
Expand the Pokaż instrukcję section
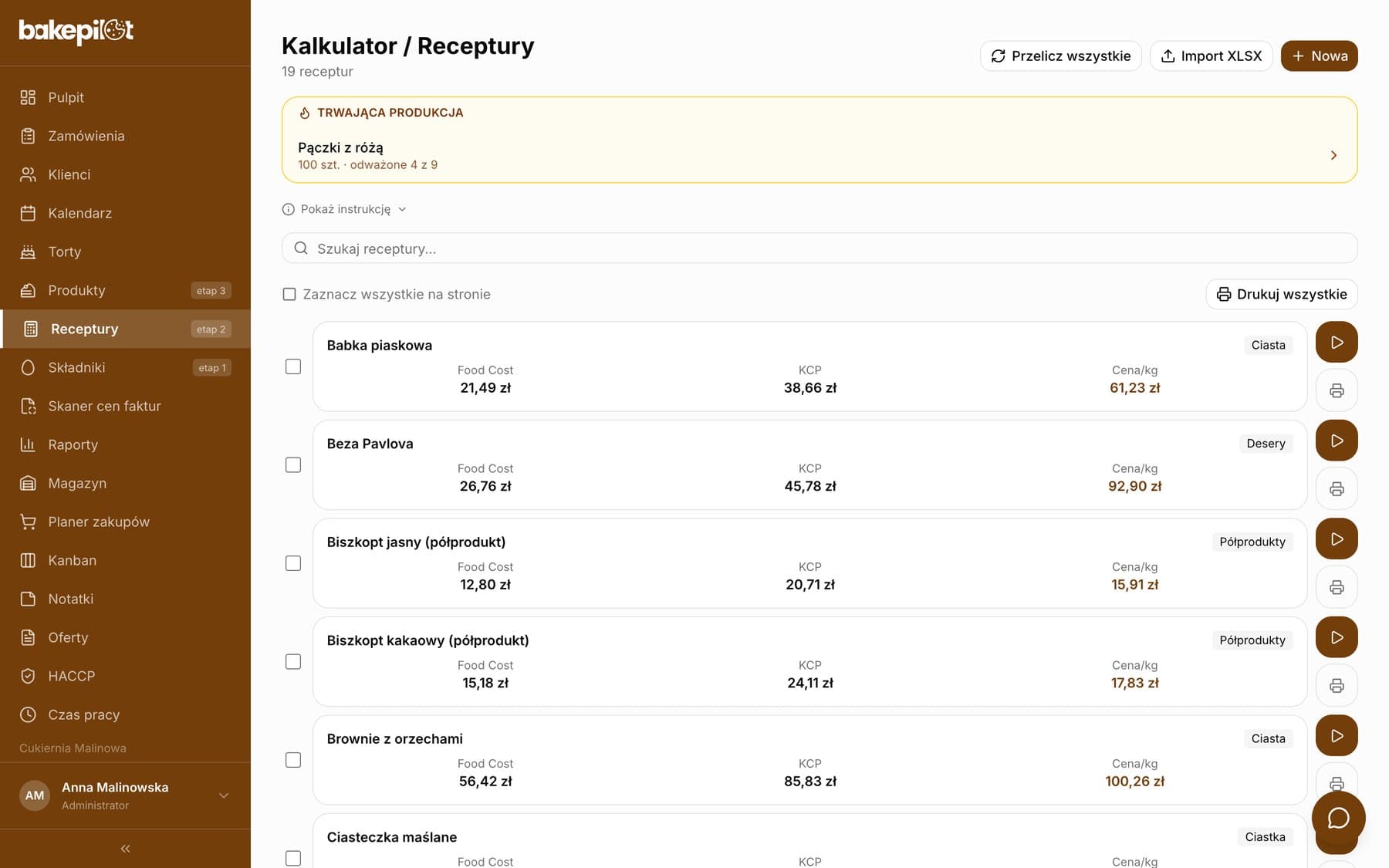pos(345,209)
